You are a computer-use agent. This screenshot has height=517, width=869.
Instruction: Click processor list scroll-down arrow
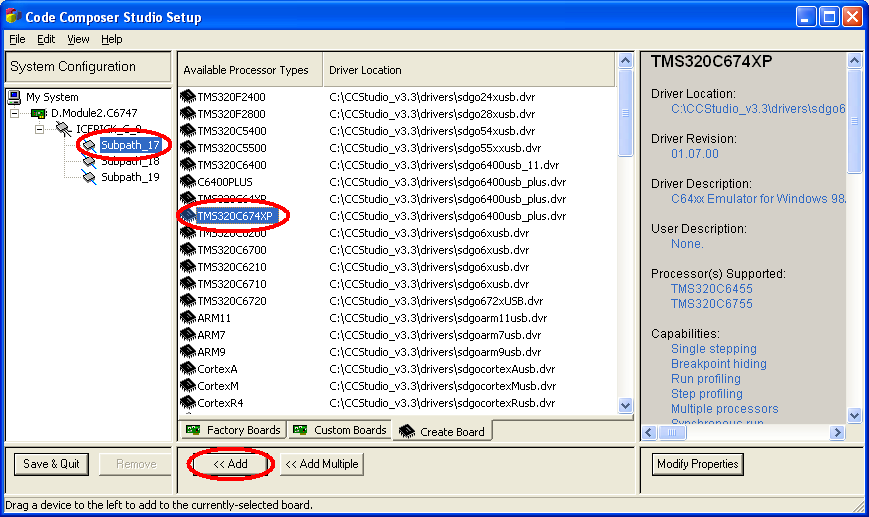coord(626,406)
